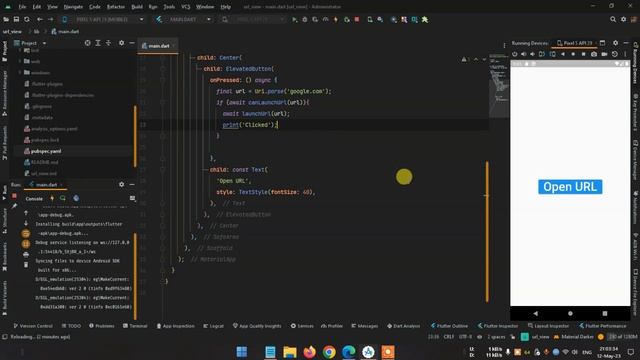Click the Android device Back button
The width and height of the screenshot is (640, 360).
pos(536,313)
